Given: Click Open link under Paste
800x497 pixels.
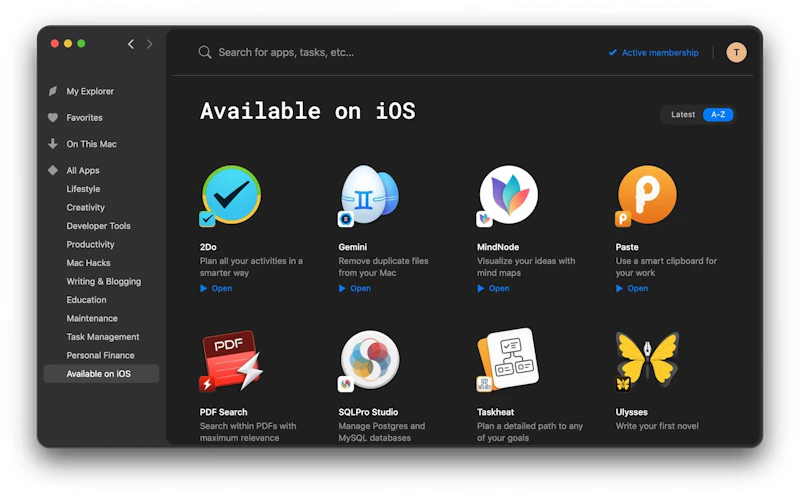Looking at the screenshot, I should point(638,288).
